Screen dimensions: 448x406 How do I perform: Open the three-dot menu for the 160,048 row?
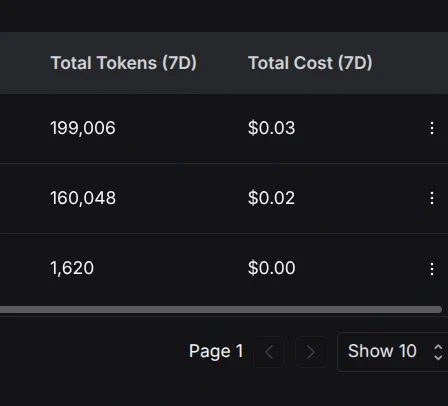coord(432,198)
